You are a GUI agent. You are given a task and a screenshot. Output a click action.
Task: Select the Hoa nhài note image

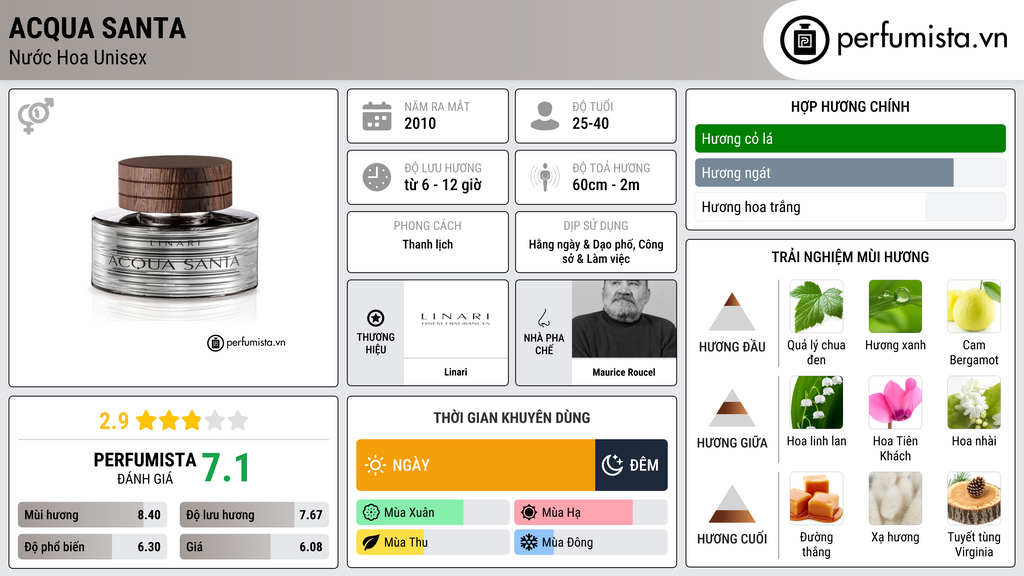(974, 402)
